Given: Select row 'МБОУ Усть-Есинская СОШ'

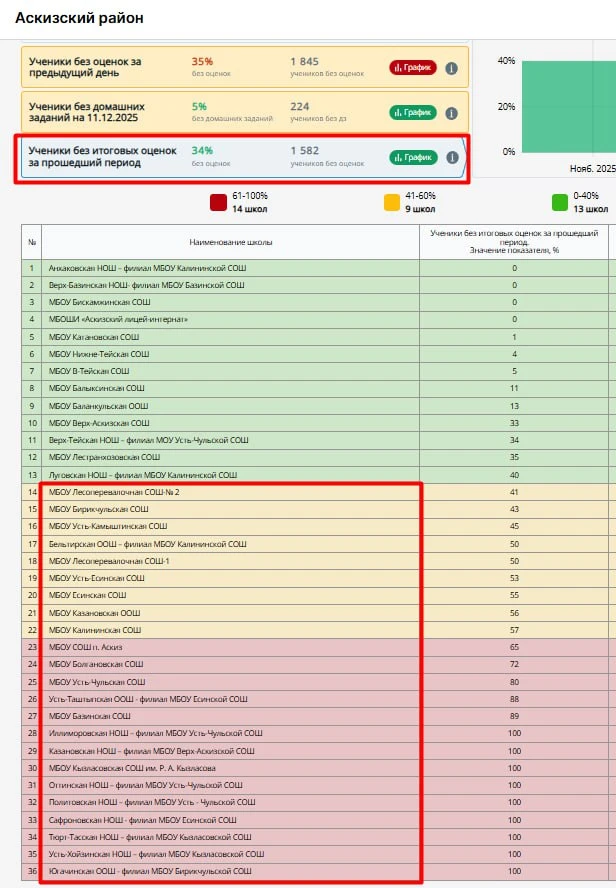Looking at the screenshot, I should [x=315, y=578].
